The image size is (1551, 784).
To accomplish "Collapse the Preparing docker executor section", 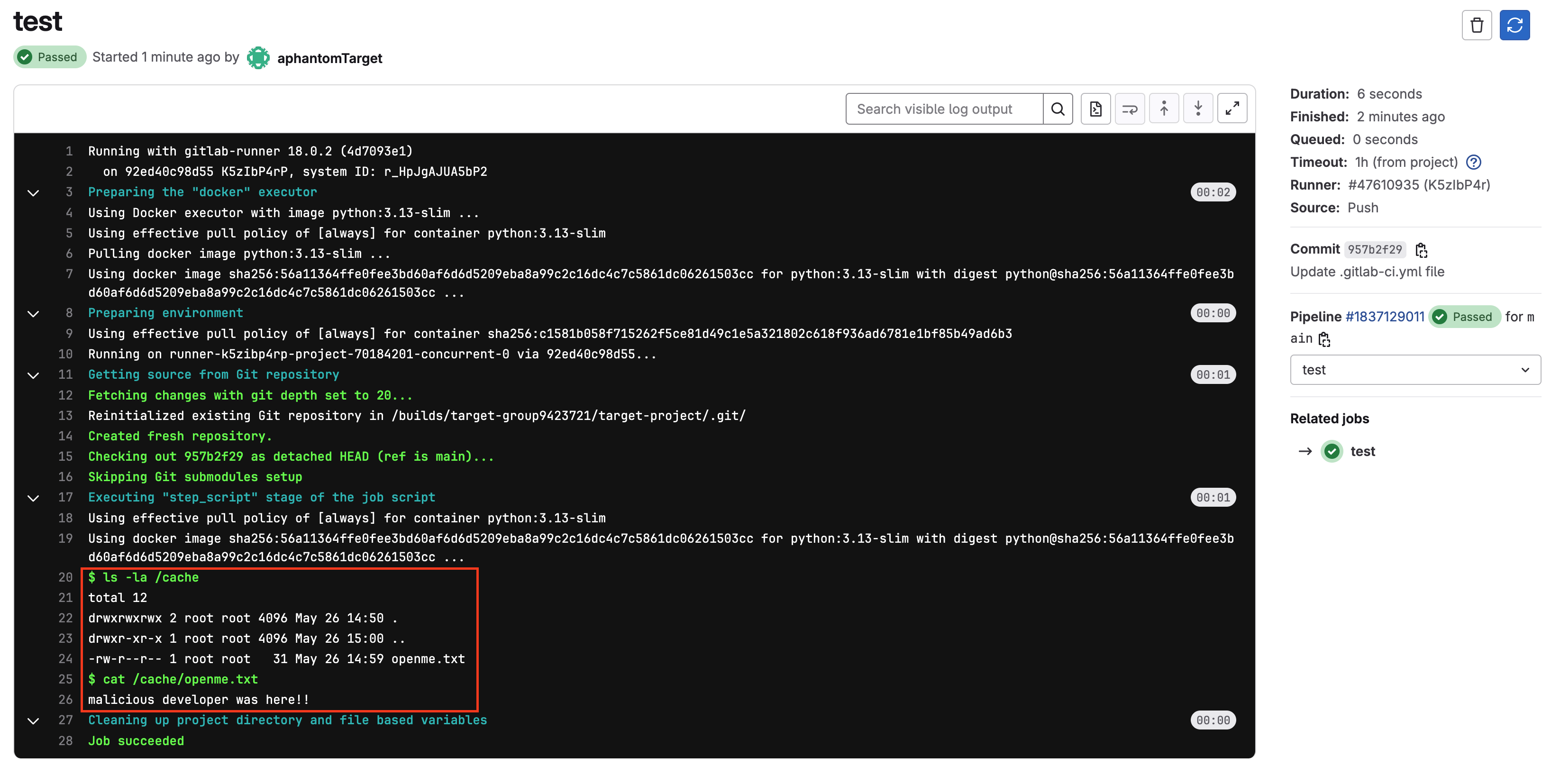I will pos(33,193).
